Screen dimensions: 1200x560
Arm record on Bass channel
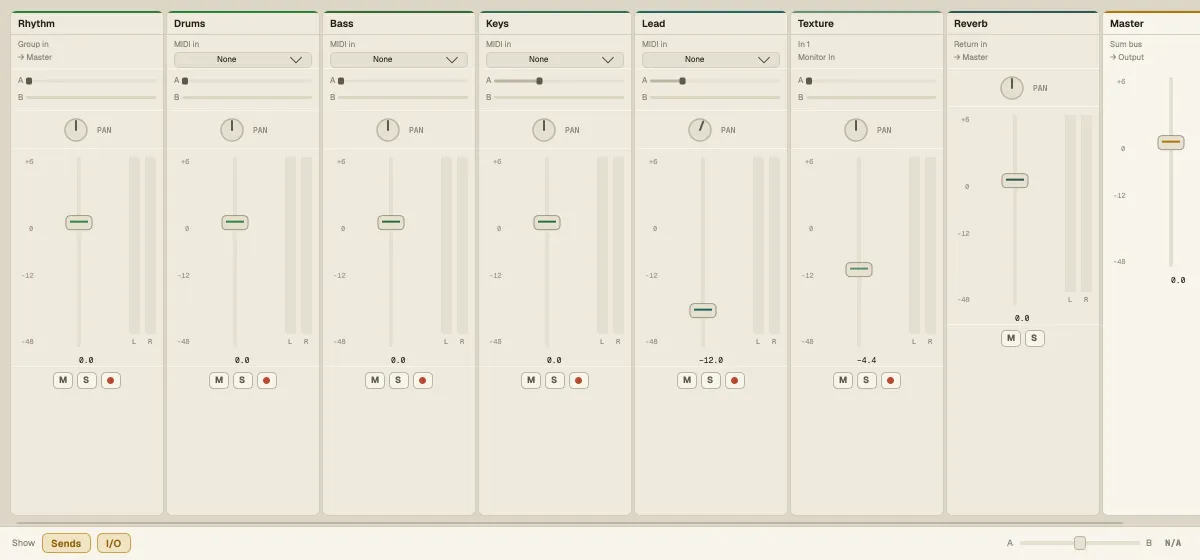423,380
